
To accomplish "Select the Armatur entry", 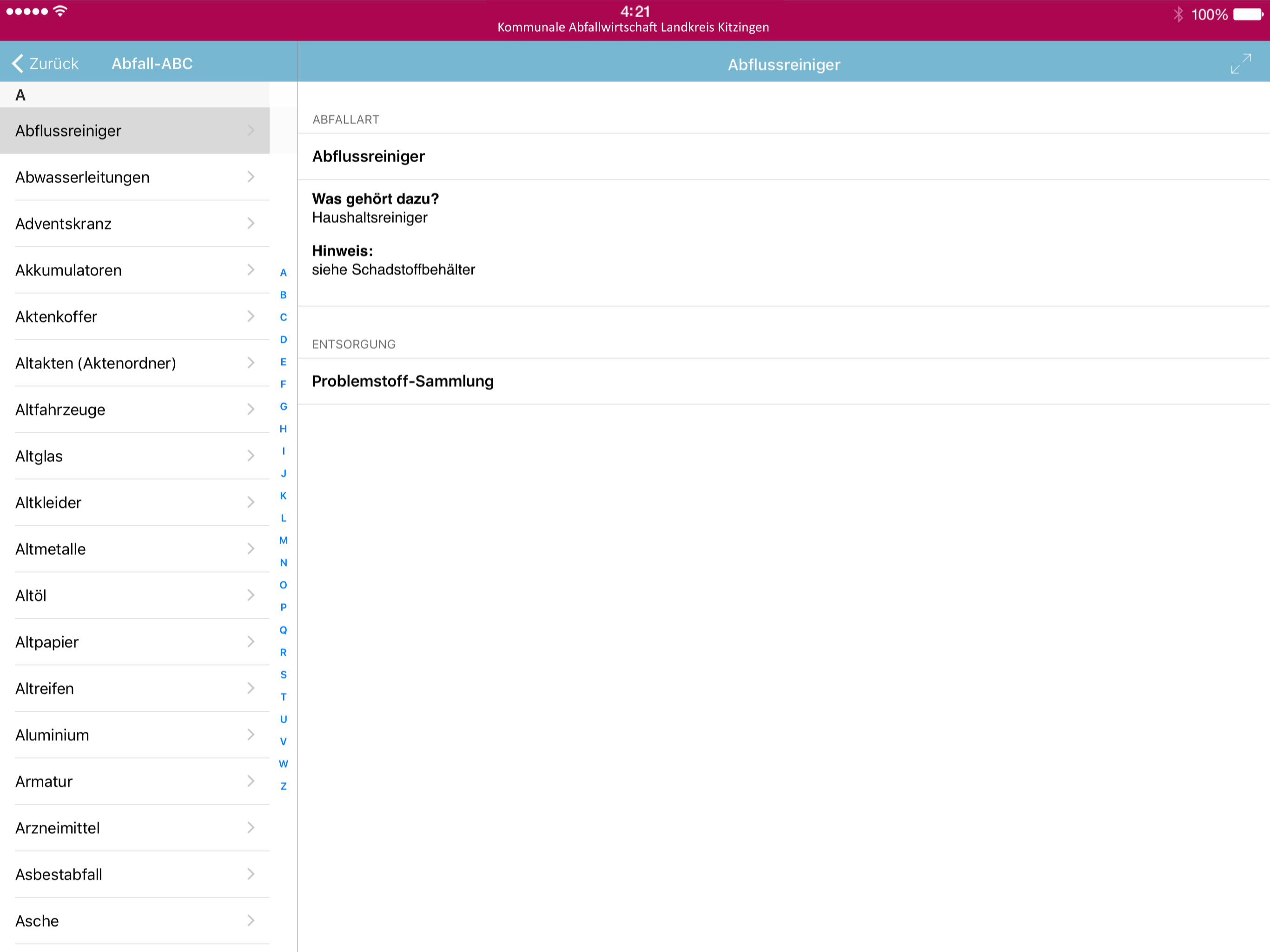I will click(135, 781).
